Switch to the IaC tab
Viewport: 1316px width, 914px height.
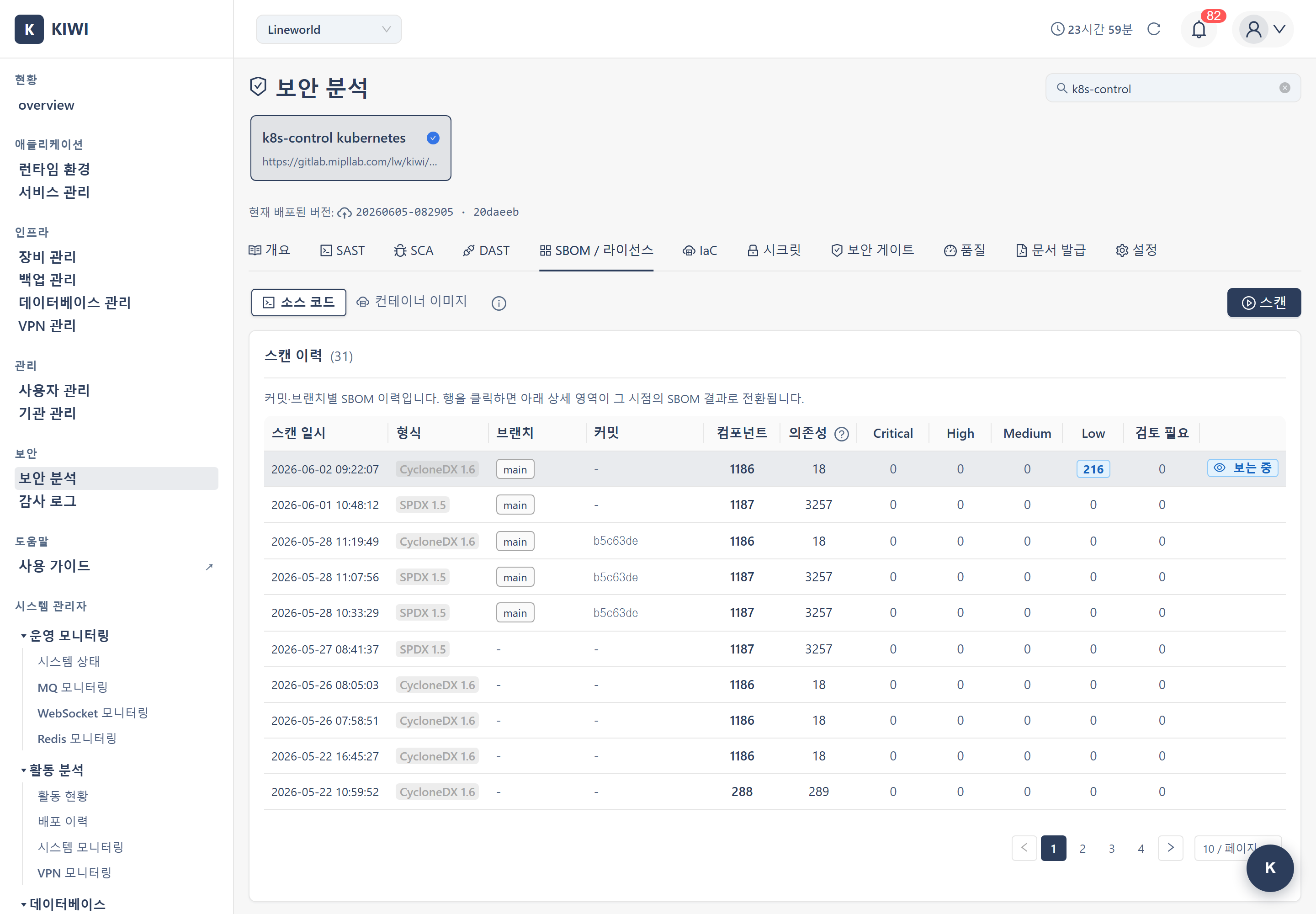click(700, 250)
